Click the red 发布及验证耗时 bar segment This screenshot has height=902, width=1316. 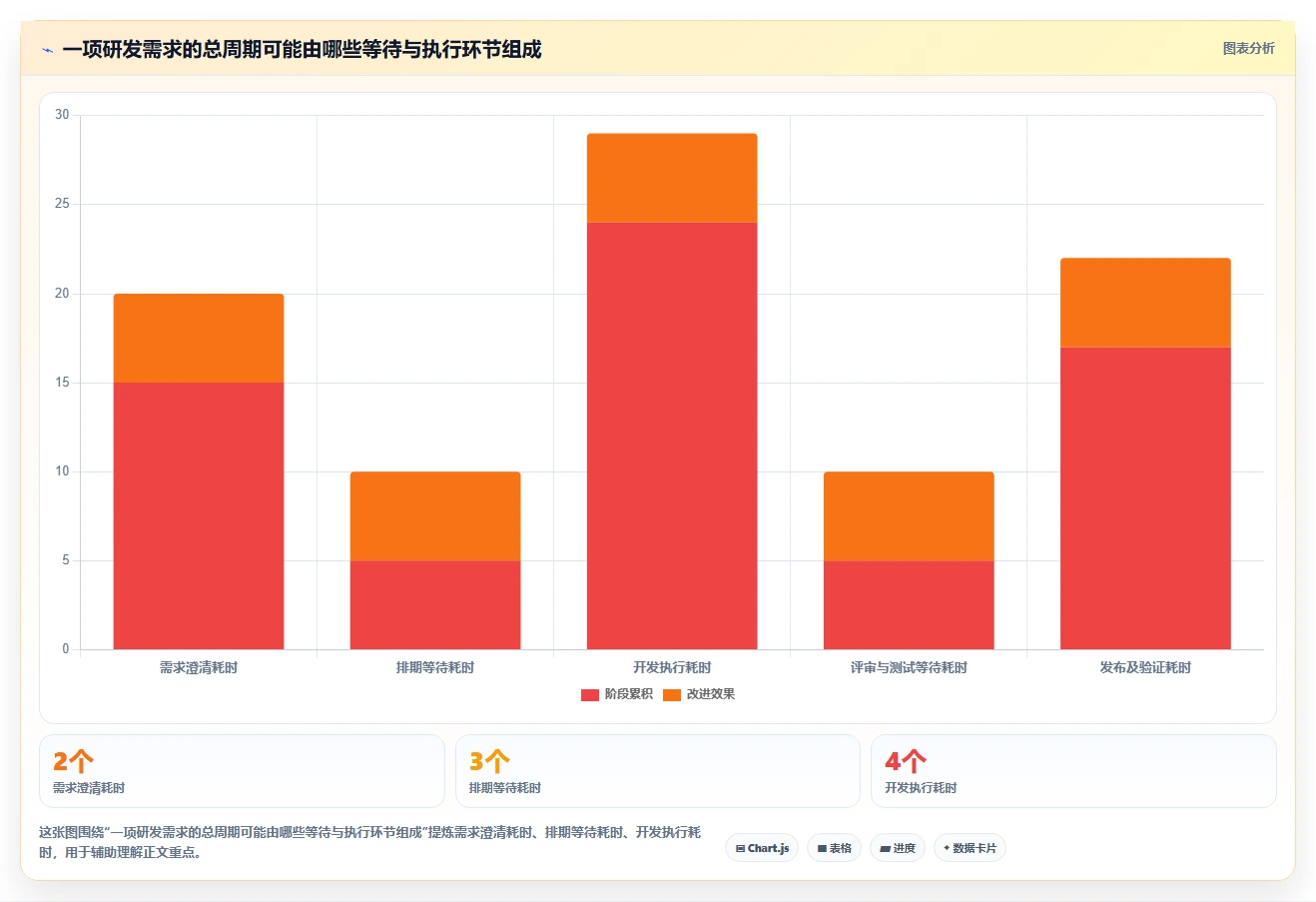1145,497
